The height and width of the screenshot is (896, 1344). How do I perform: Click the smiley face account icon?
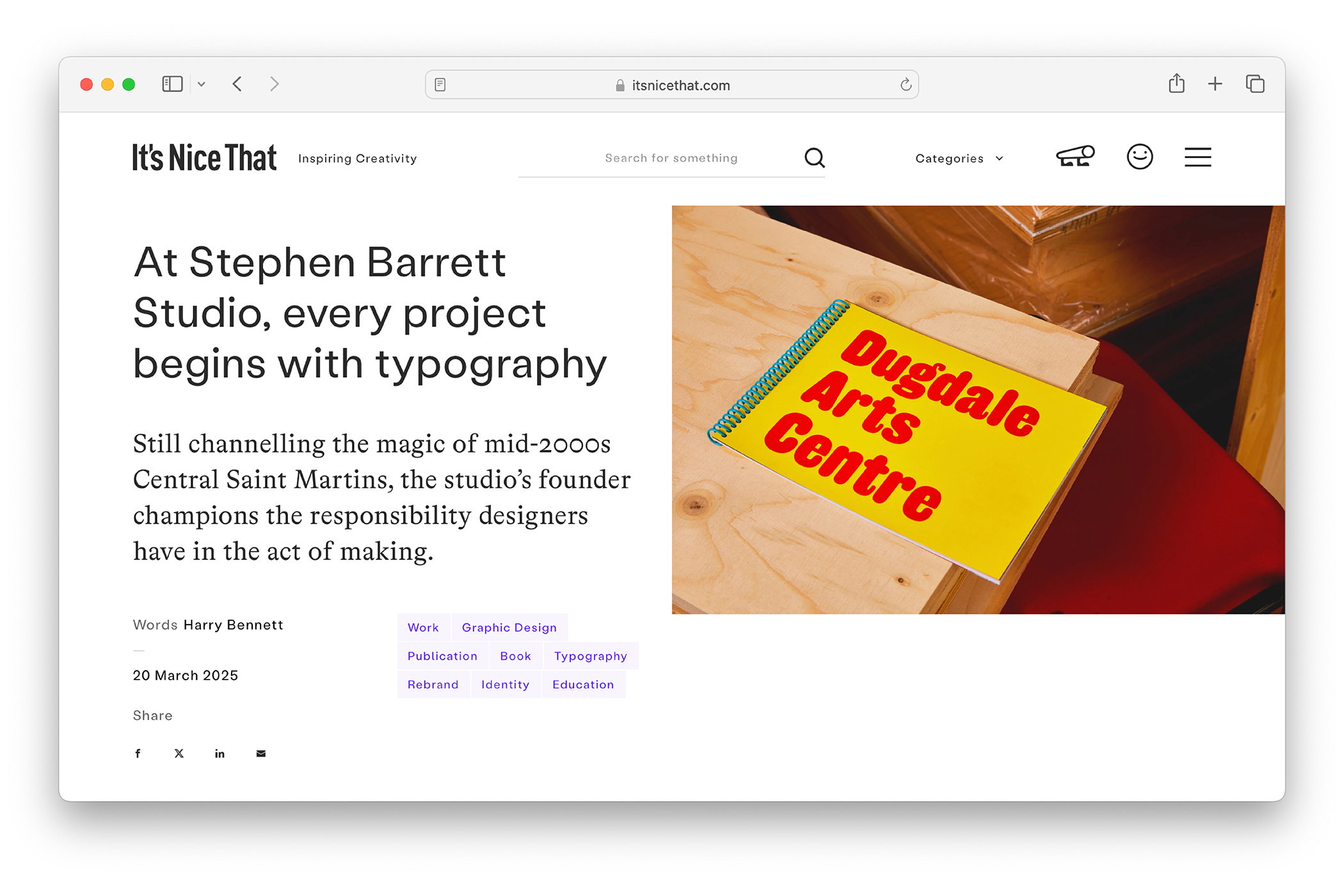click(x=1140, y=156)
